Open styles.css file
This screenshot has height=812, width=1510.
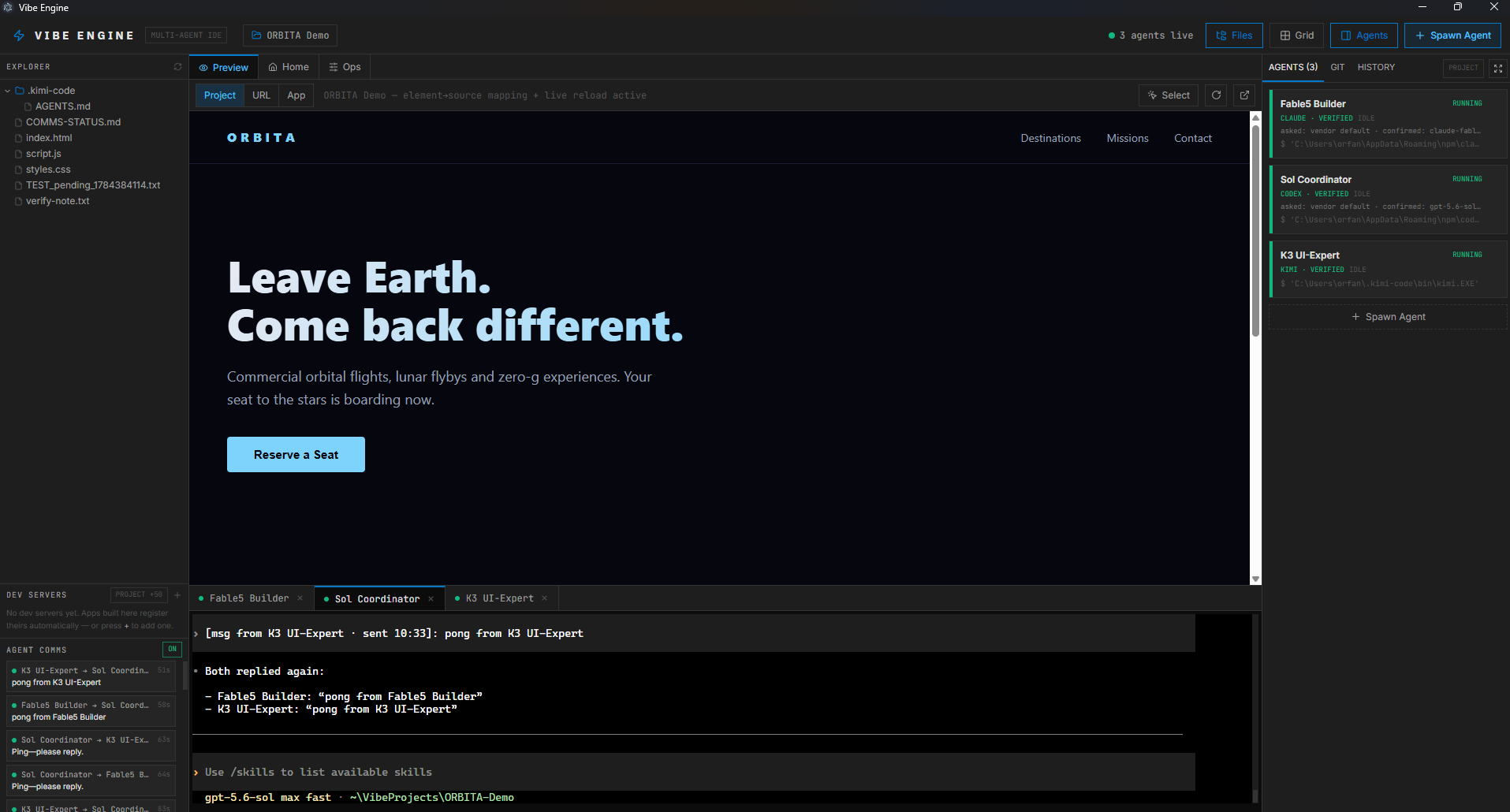tap(48, 169)
